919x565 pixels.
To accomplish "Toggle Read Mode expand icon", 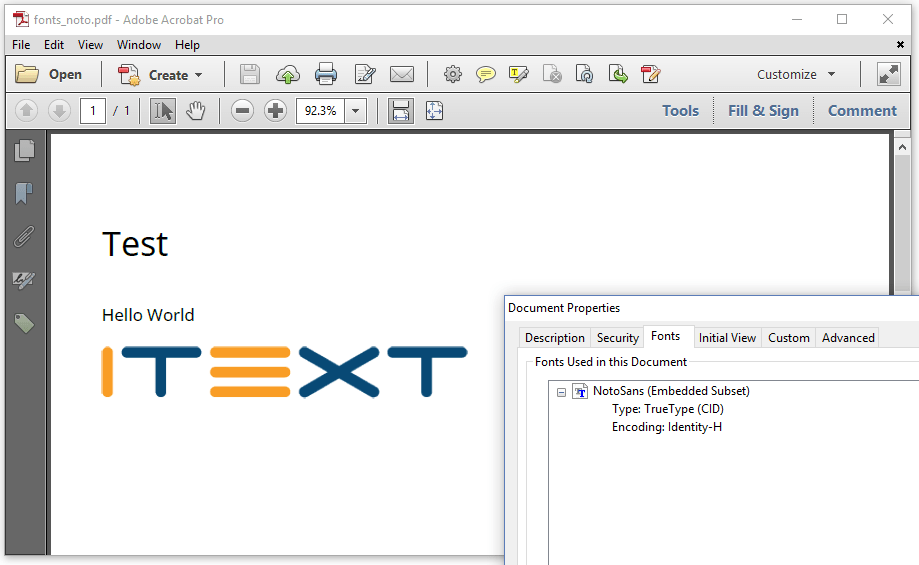I will click(x=889, y=74).
